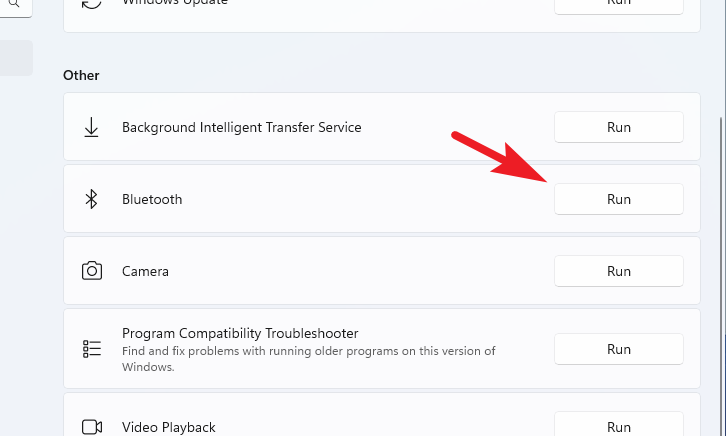The height and width of the screenshot is (436, 726).
Task: Run the Camera troubleshooter
Action: (x=619, y=271)
